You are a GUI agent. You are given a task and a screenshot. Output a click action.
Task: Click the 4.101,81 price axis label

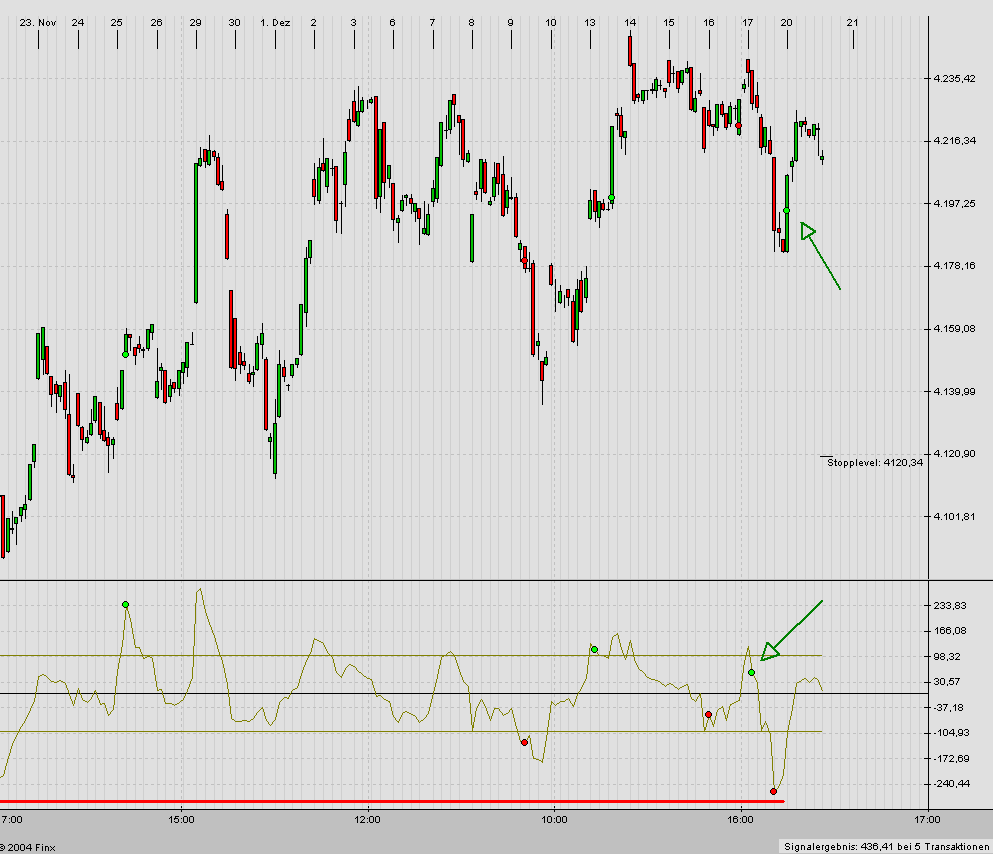coord(954,517)
